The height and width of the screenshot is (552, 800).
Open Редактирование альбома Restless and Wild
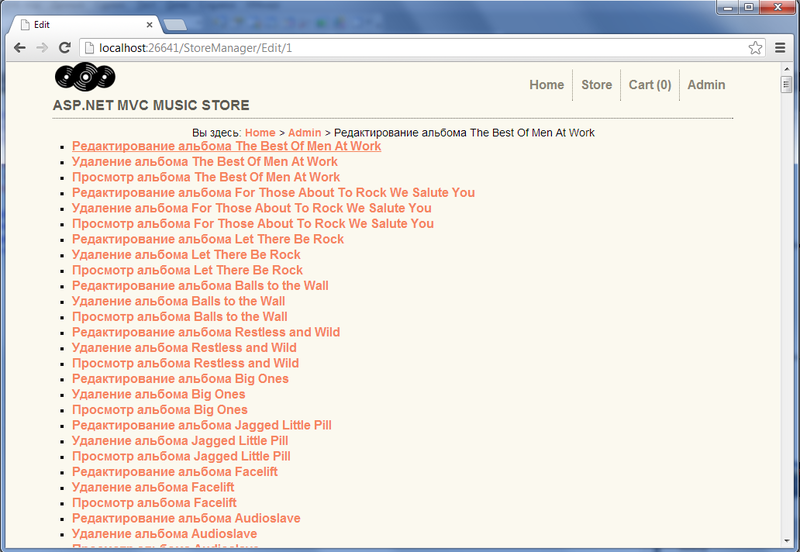tap(206, 332)
